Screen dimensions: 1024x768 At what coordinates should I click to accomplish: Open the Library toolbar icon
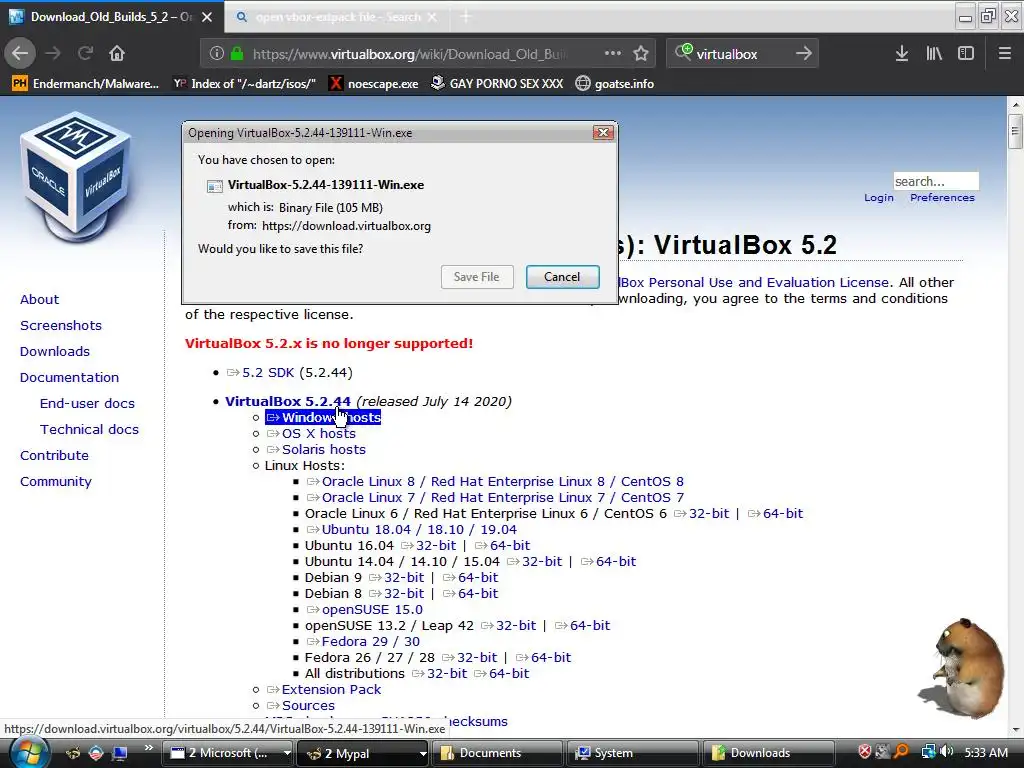(x=934, y=54)
